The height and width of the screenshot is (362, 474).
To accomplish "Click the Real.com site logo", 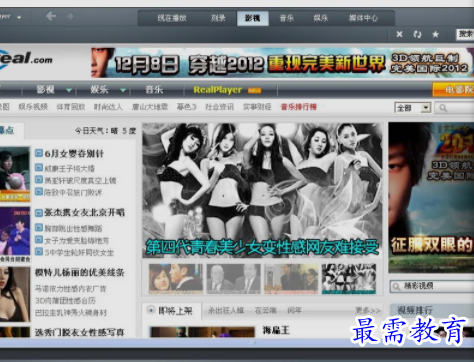I will [x=27, y=60].
